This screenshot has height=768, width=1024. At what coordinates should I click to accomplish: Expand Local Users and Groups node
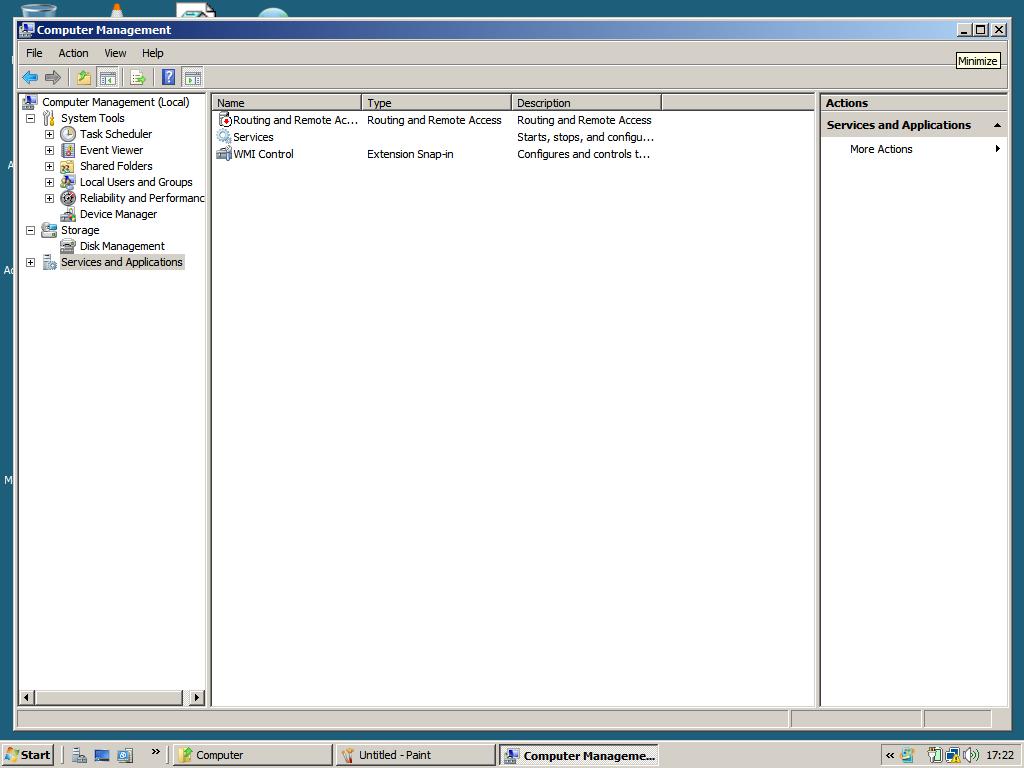(x=49, y=182)
